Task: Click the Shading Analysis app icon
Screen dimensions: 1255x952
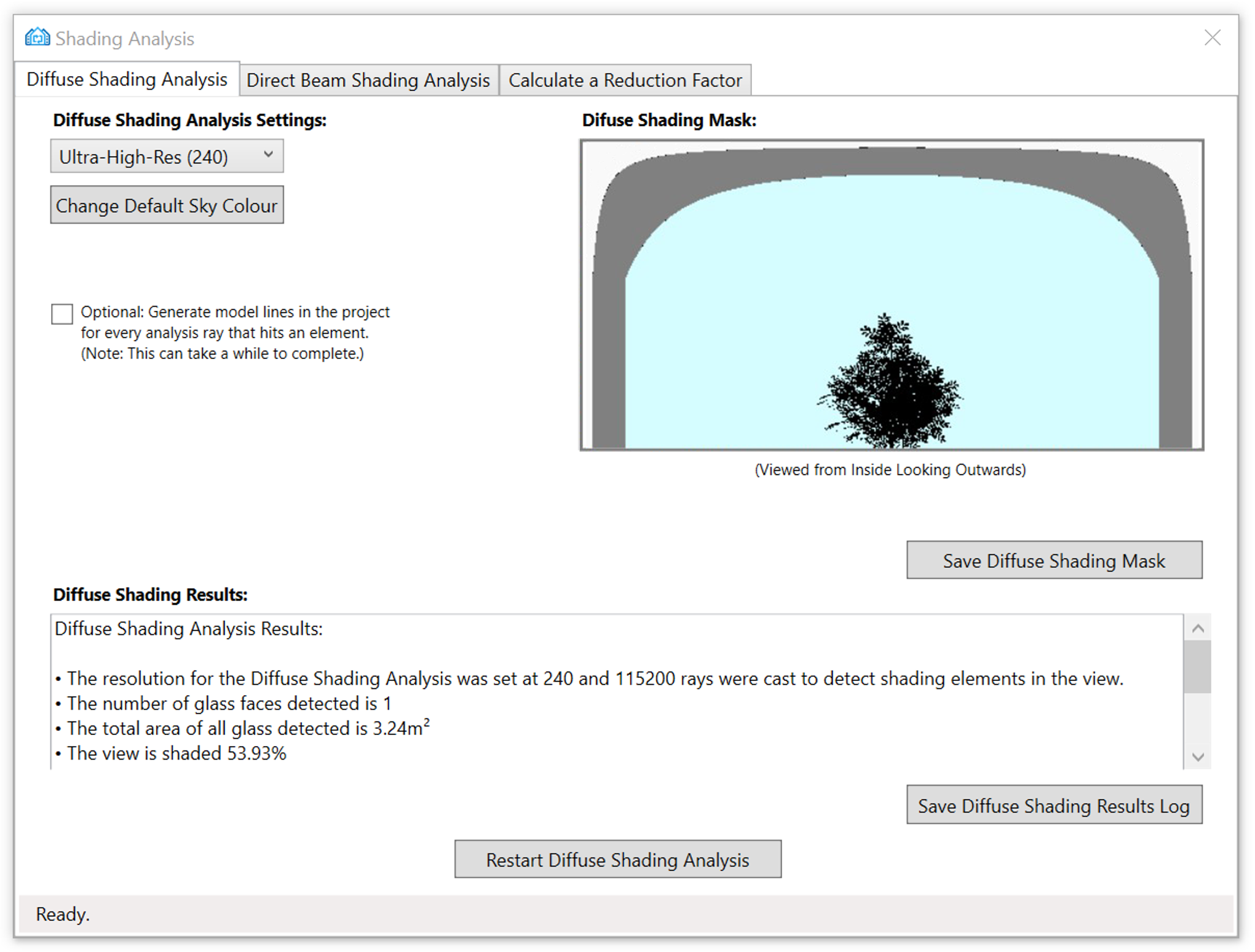Action: [x=37, y=37]
